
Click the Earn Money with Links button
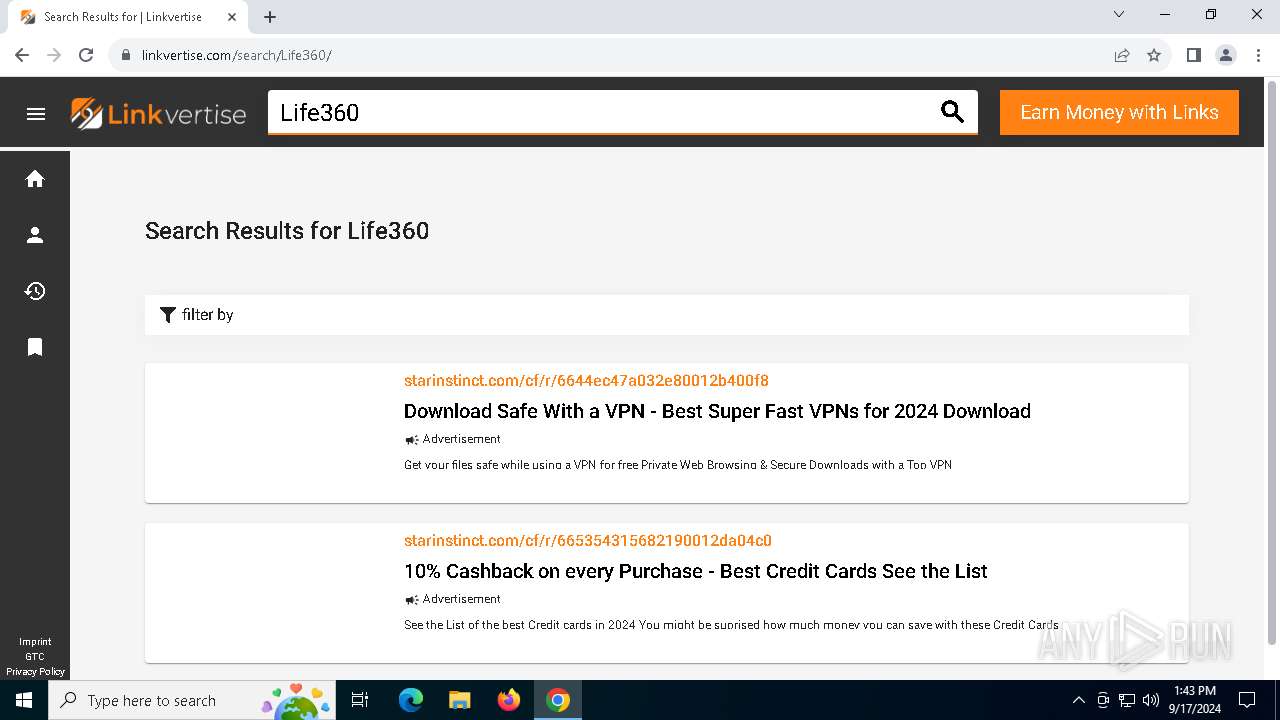tap(1119, 112)
